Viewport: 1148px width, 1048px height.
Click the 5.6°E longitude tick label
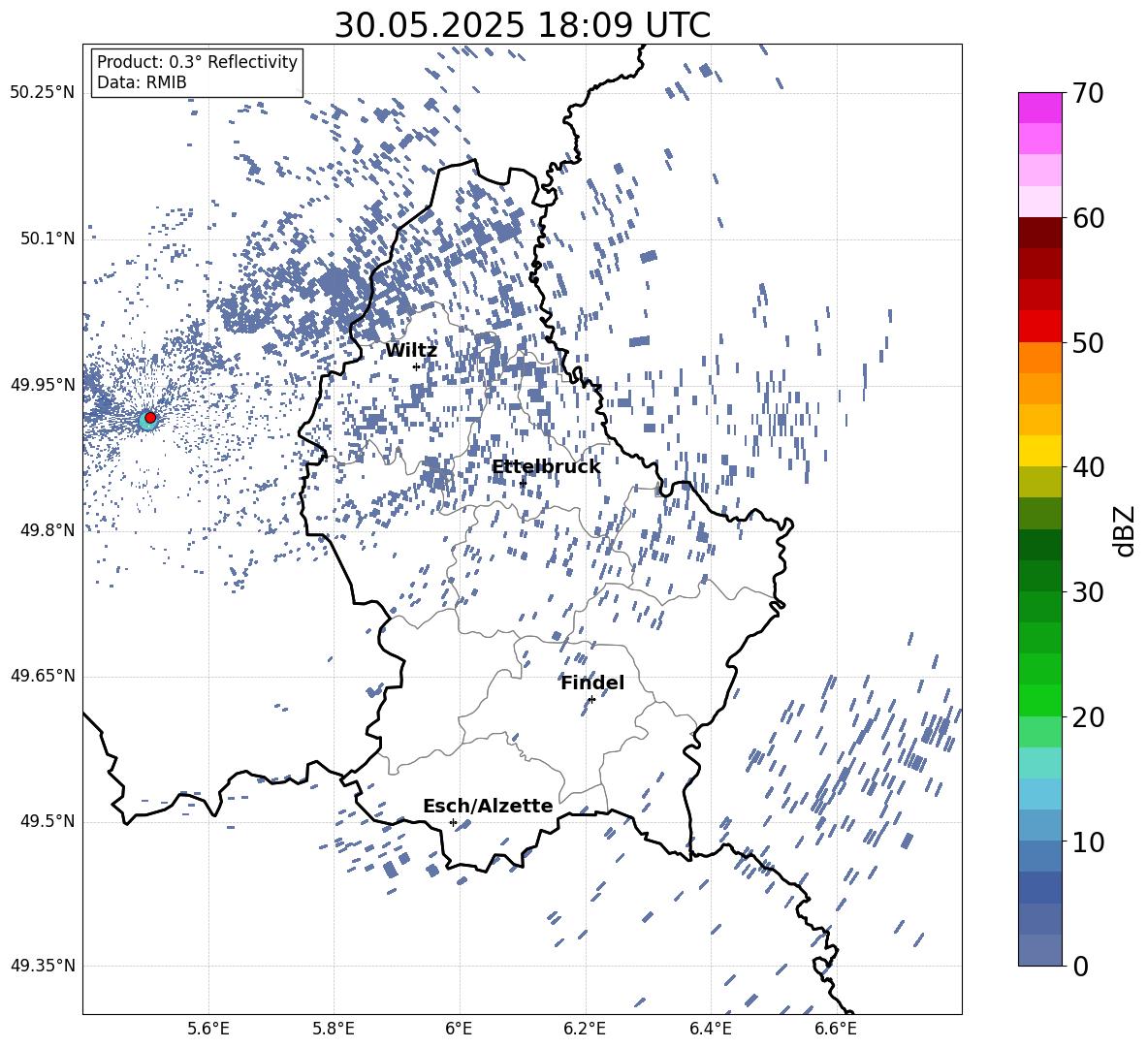pos(208,1029)
